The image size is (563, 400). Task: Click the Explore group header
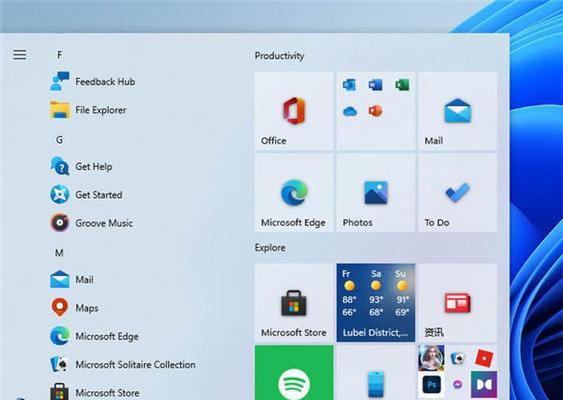point(270,247)
